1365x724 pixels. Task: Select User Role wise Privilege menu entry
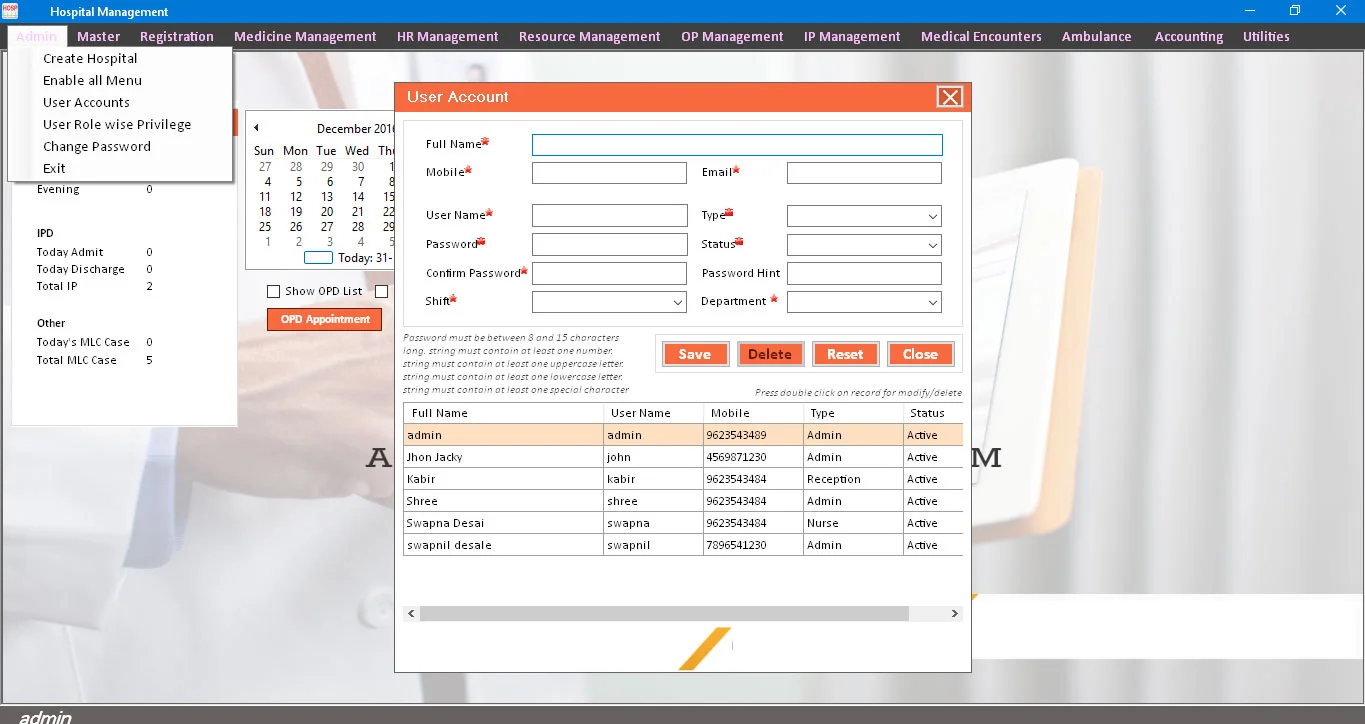(117, 125)
